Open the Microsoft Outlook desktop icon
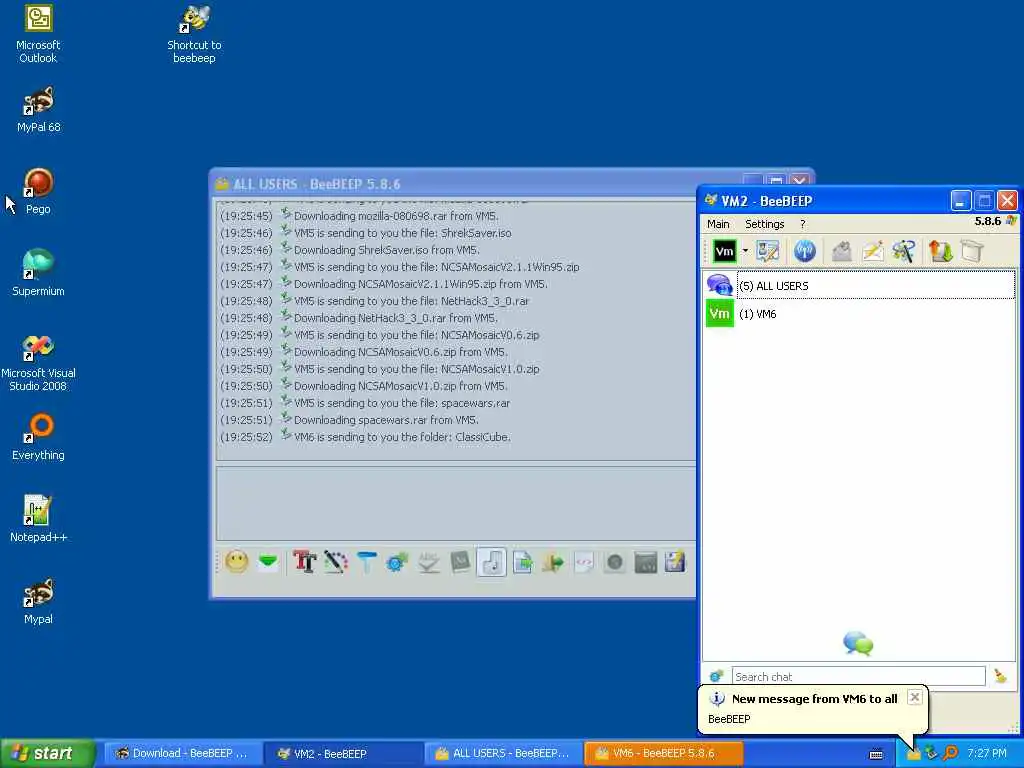Screen dimensions: 1024x768 coord(38,34)
